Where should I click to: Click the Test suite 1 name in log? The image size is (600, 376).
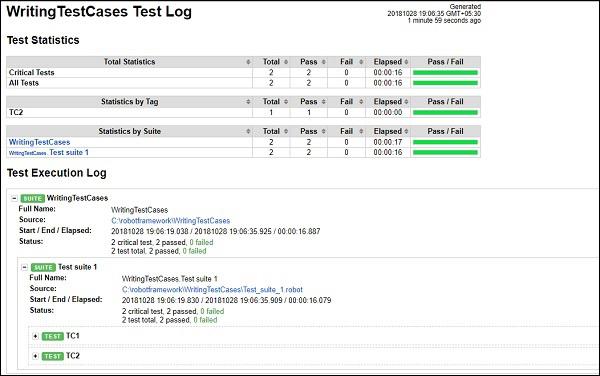(x=77, y=267)
